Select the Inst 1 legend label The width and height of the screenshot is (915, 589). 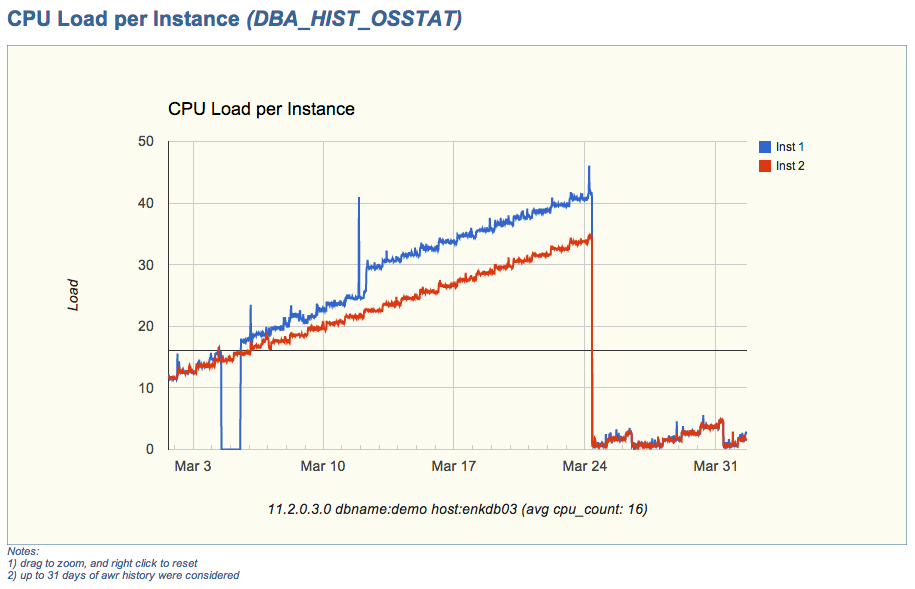point(790,147)
